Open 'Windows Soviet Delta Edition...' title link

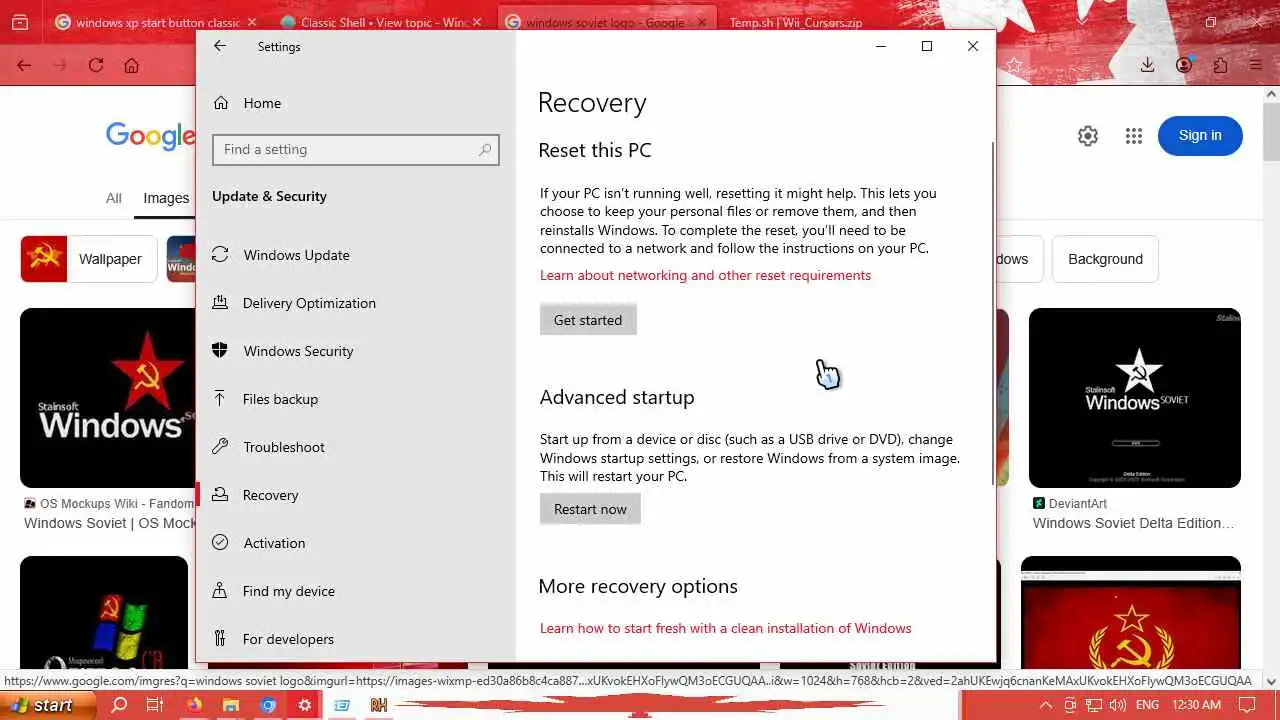[1133, 523]
